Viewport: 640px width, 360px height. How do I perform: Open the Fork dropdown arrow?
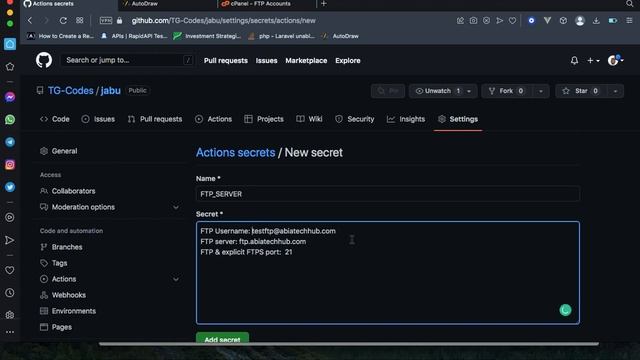tap(541, 91)
